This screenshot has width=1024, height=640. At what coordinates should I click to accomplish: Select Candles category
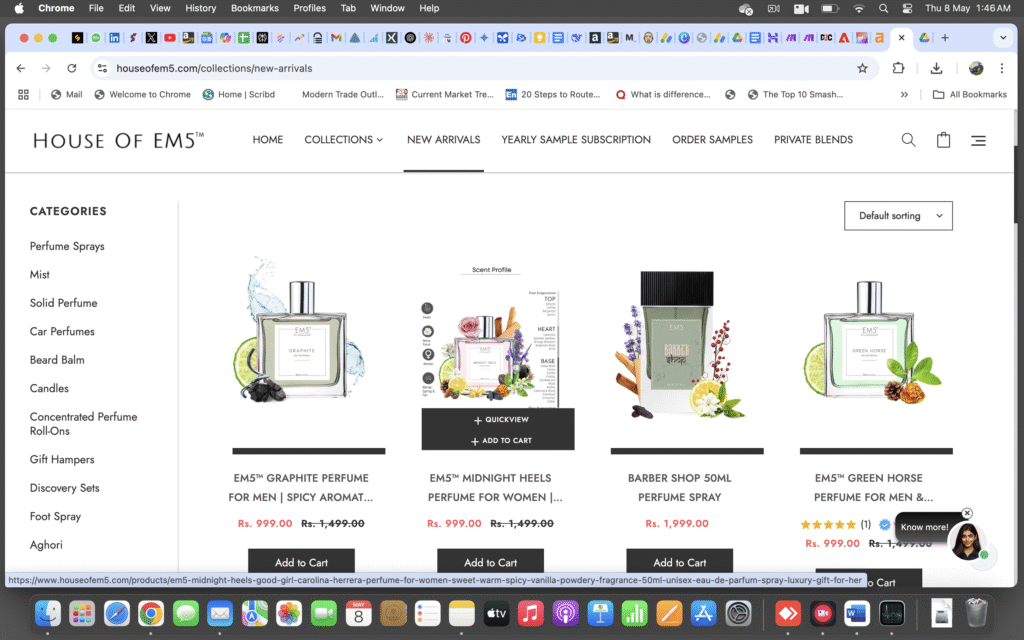click(49, 389)
